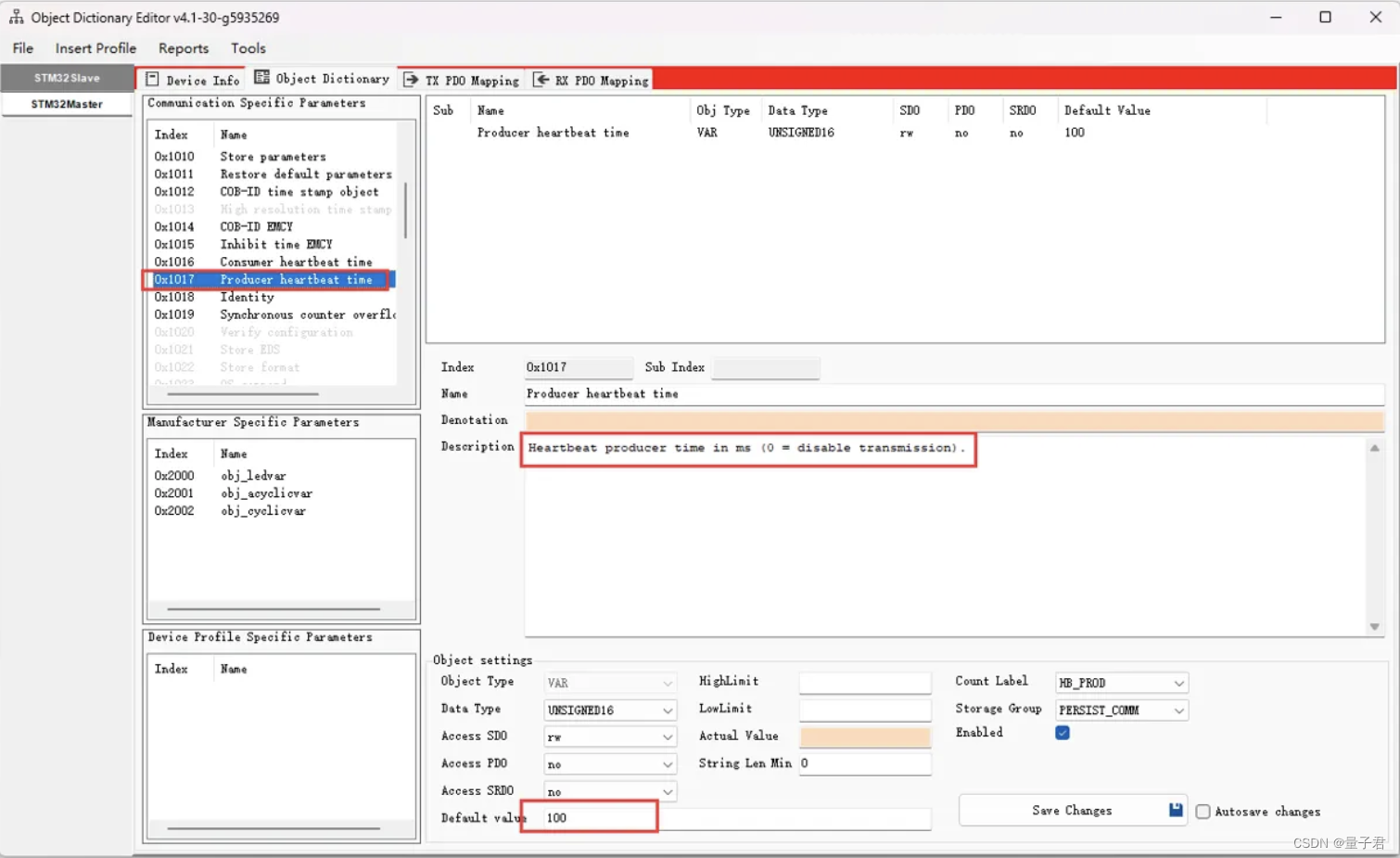Click the LowLimit input field
This screenshot has height=858, width=1400.
(865, 710)
